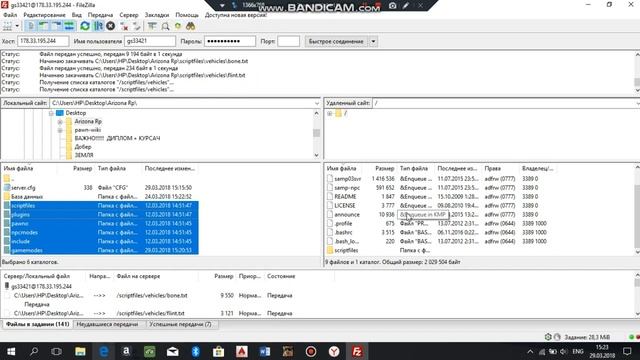The image size is (640, 360).
Task: Switch to the Файлы в задании tab
Action: 37,324
